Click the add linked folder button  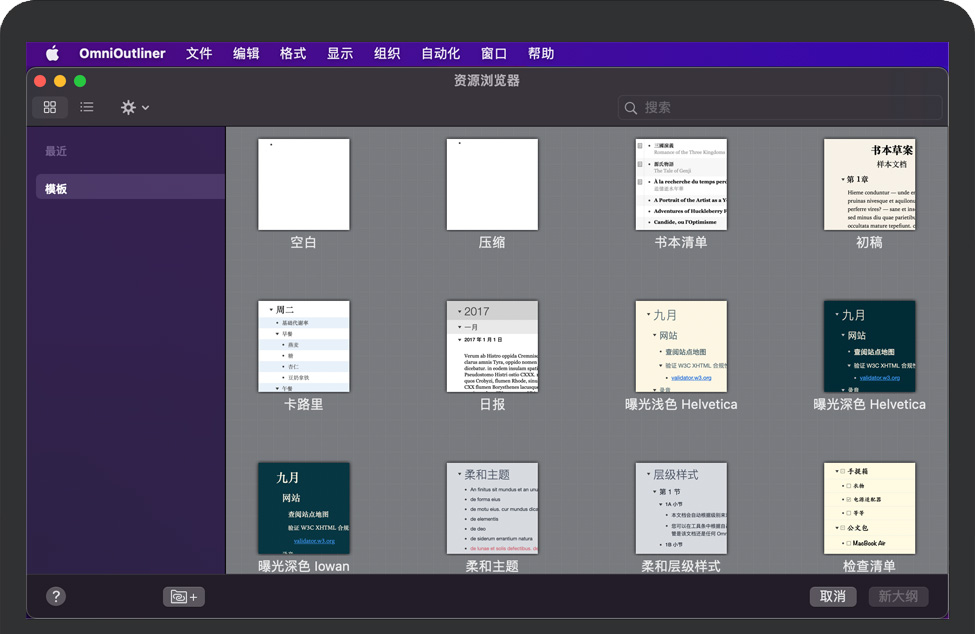coord(183,596)
